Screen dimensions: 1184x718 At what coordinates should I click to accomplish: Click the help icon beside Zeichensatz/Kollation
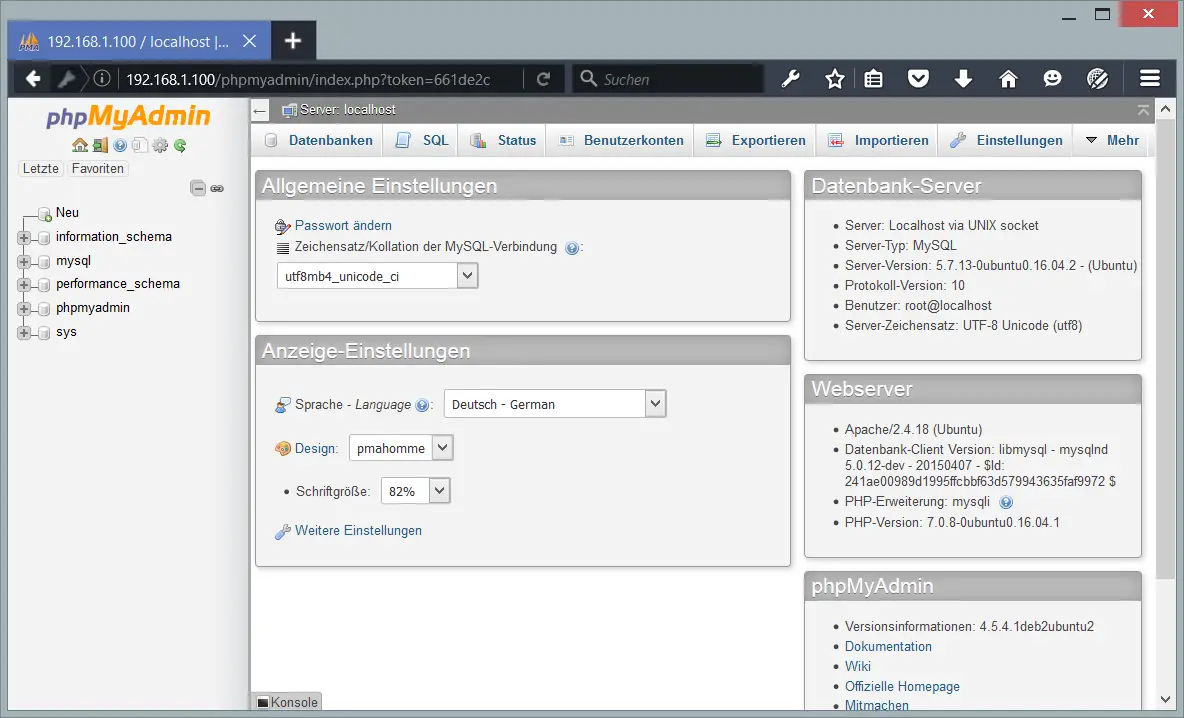point(572,248)
